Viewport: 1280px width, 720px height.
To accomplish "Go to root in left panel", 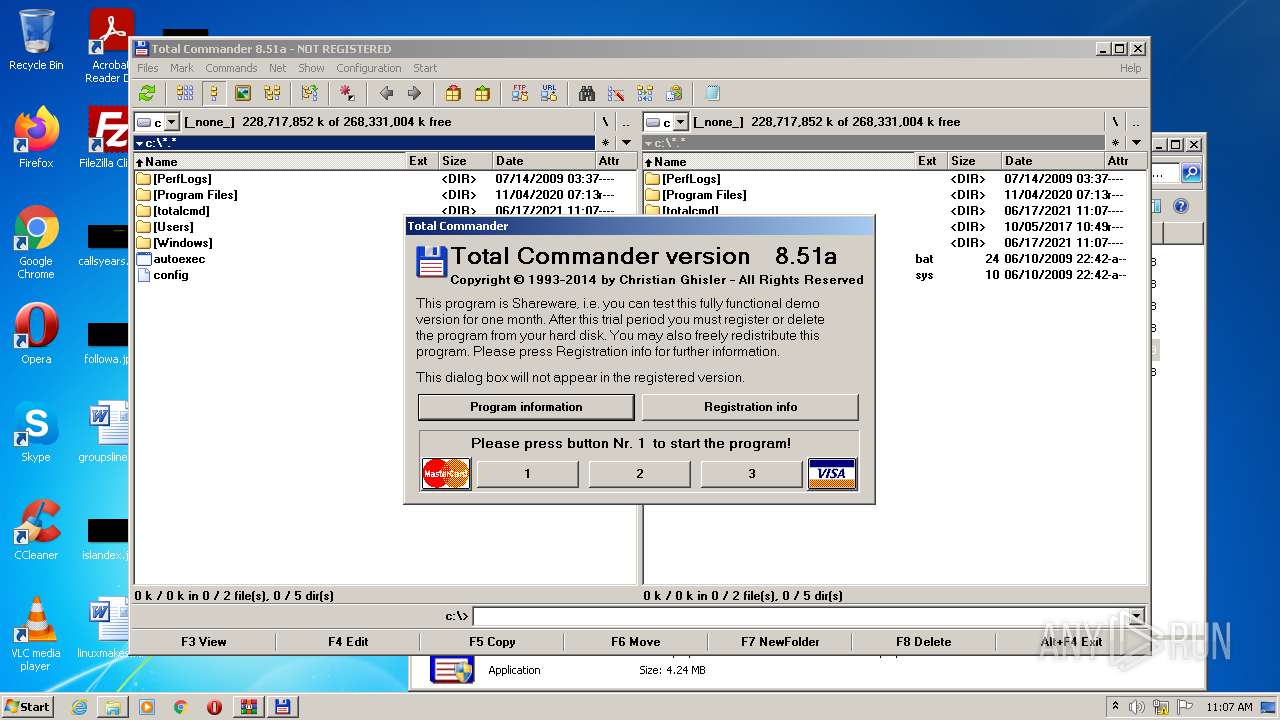I will tap(605, 122).
